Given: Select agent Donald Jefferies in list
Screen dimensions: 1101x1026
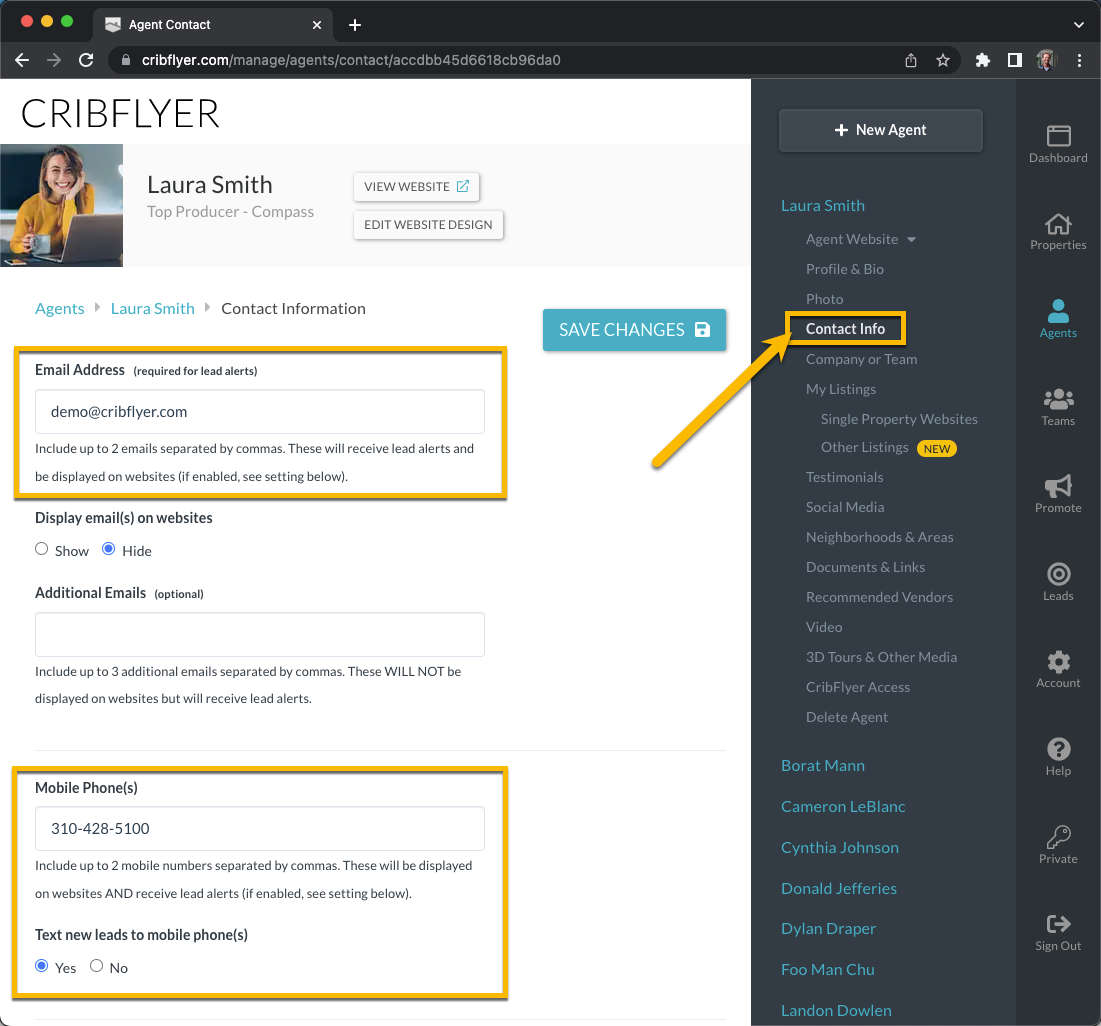Looking at the screenshot, I should click(x=838, y=889).
